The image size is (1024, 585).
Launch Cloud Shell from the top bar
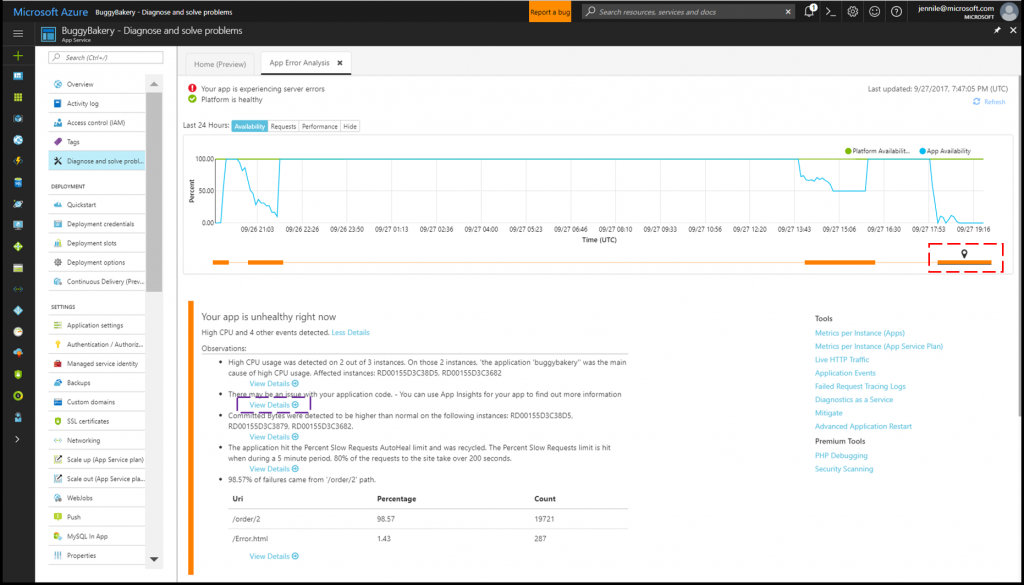tap(830, 12)
